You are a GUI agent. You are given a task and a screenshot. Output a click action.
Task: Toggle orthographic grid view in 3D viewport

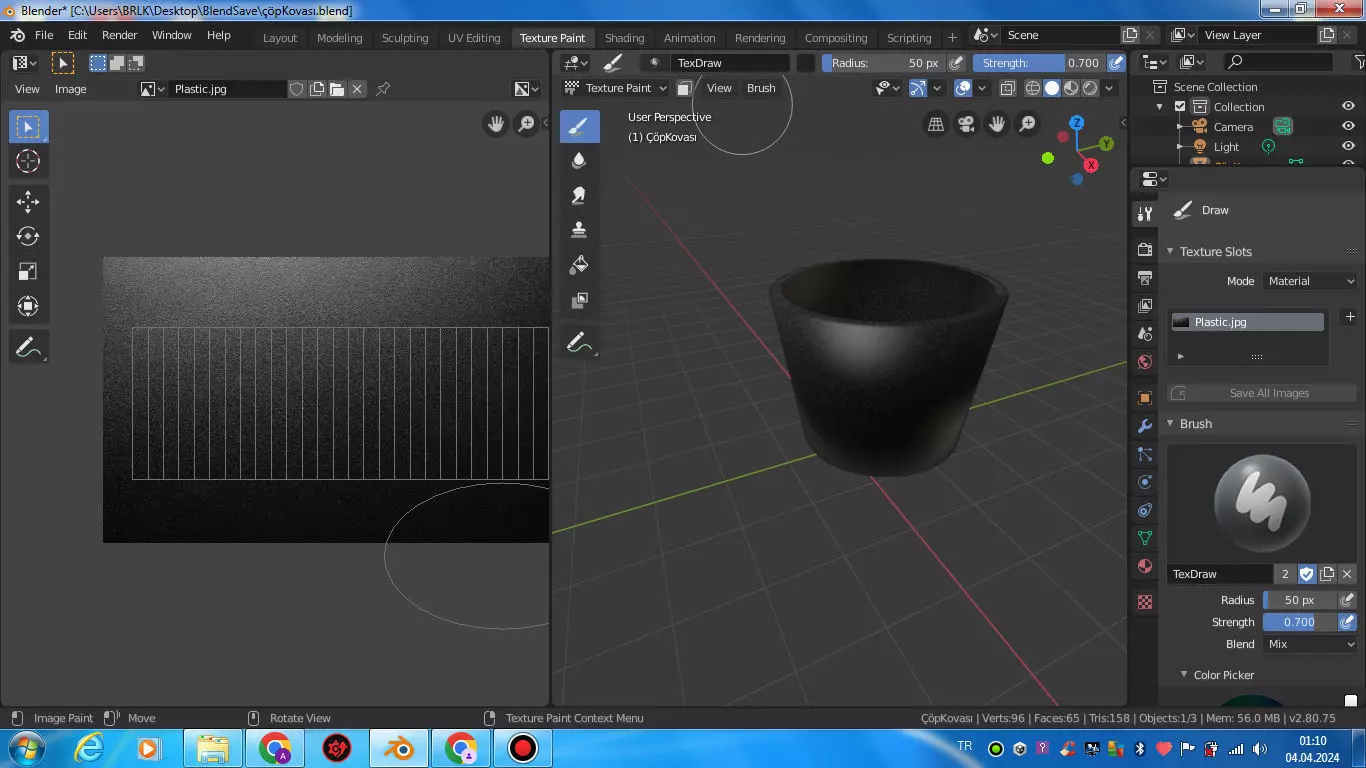tap(936, 124)
